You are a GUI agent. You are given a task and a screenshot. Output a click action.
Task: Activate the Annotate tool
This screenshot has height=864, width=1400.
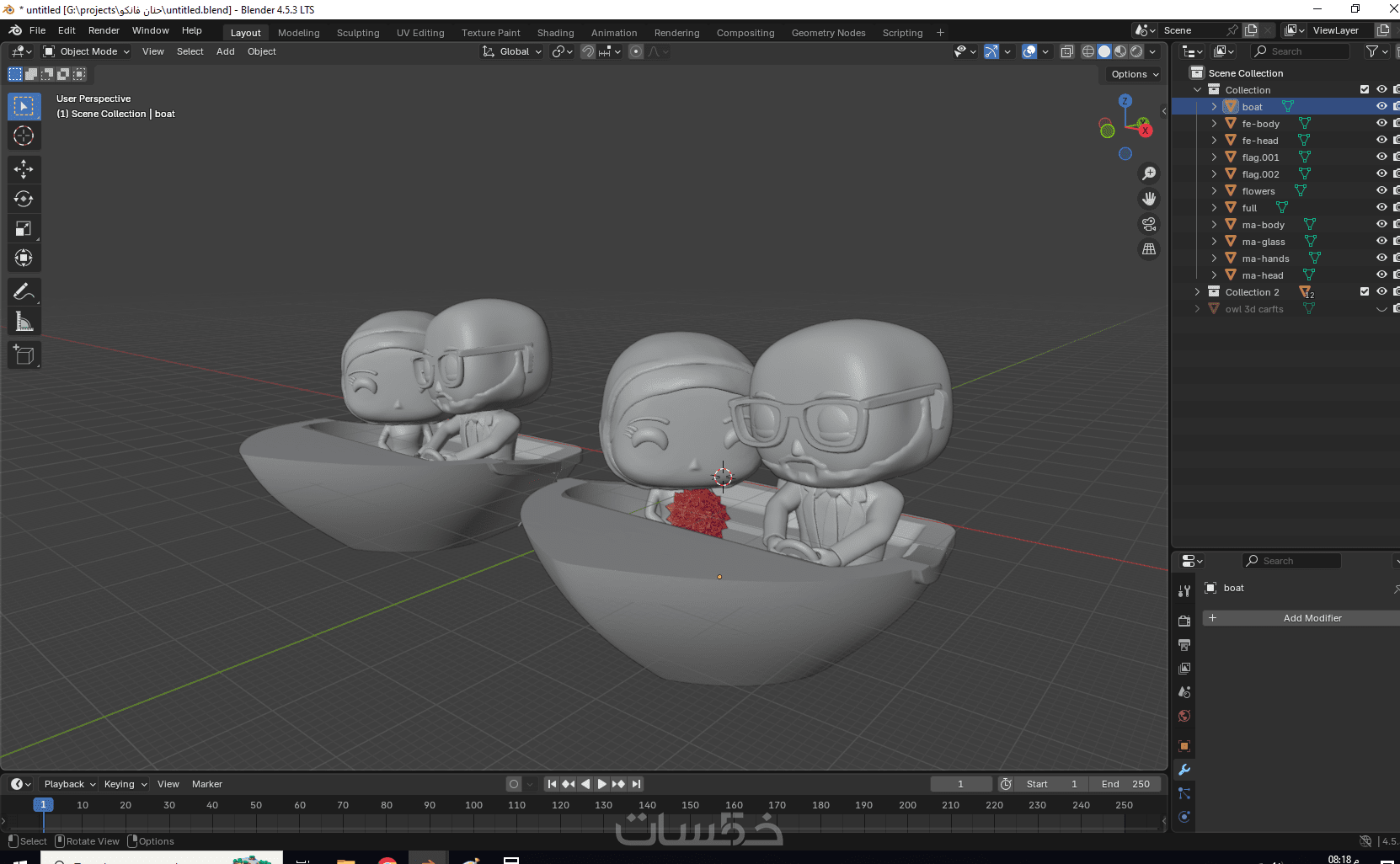[24, 292]
